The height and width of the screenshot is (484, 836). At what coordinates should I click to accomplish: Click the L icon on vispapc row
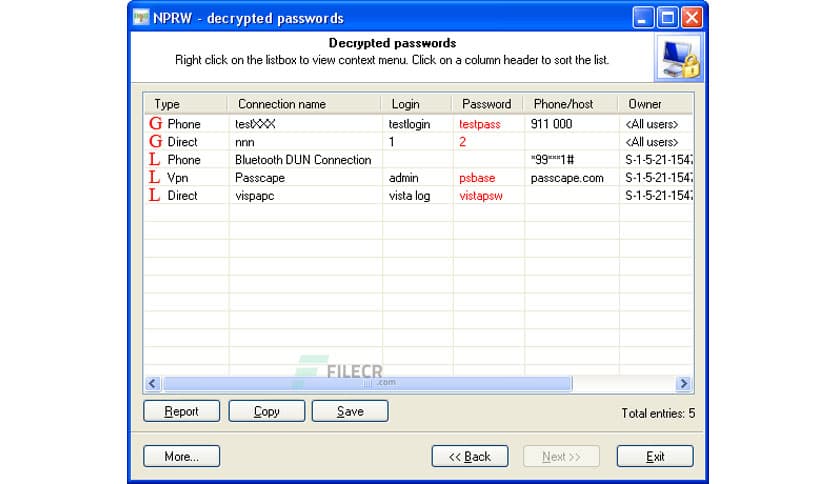tap(154, 195)
